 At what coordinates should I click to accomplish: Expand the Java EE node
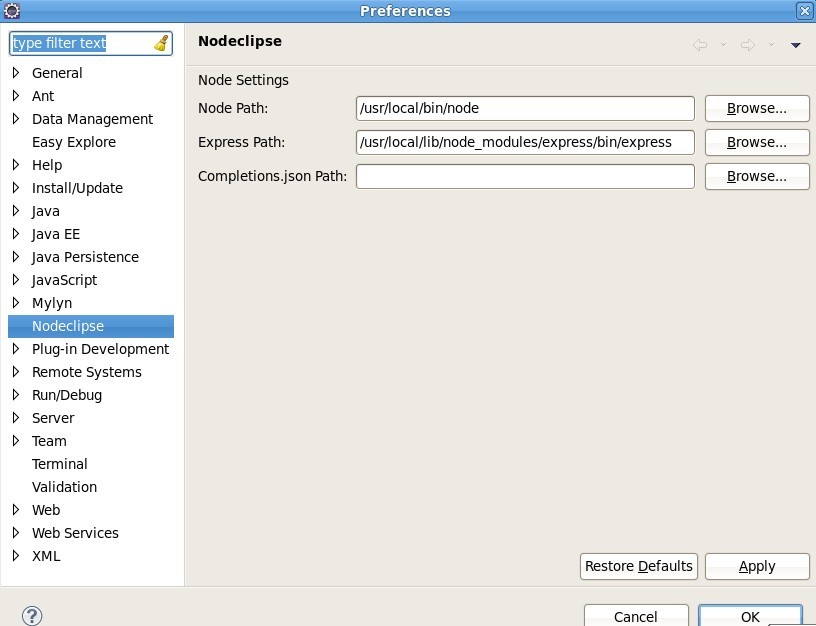click(x=16, y=234)
